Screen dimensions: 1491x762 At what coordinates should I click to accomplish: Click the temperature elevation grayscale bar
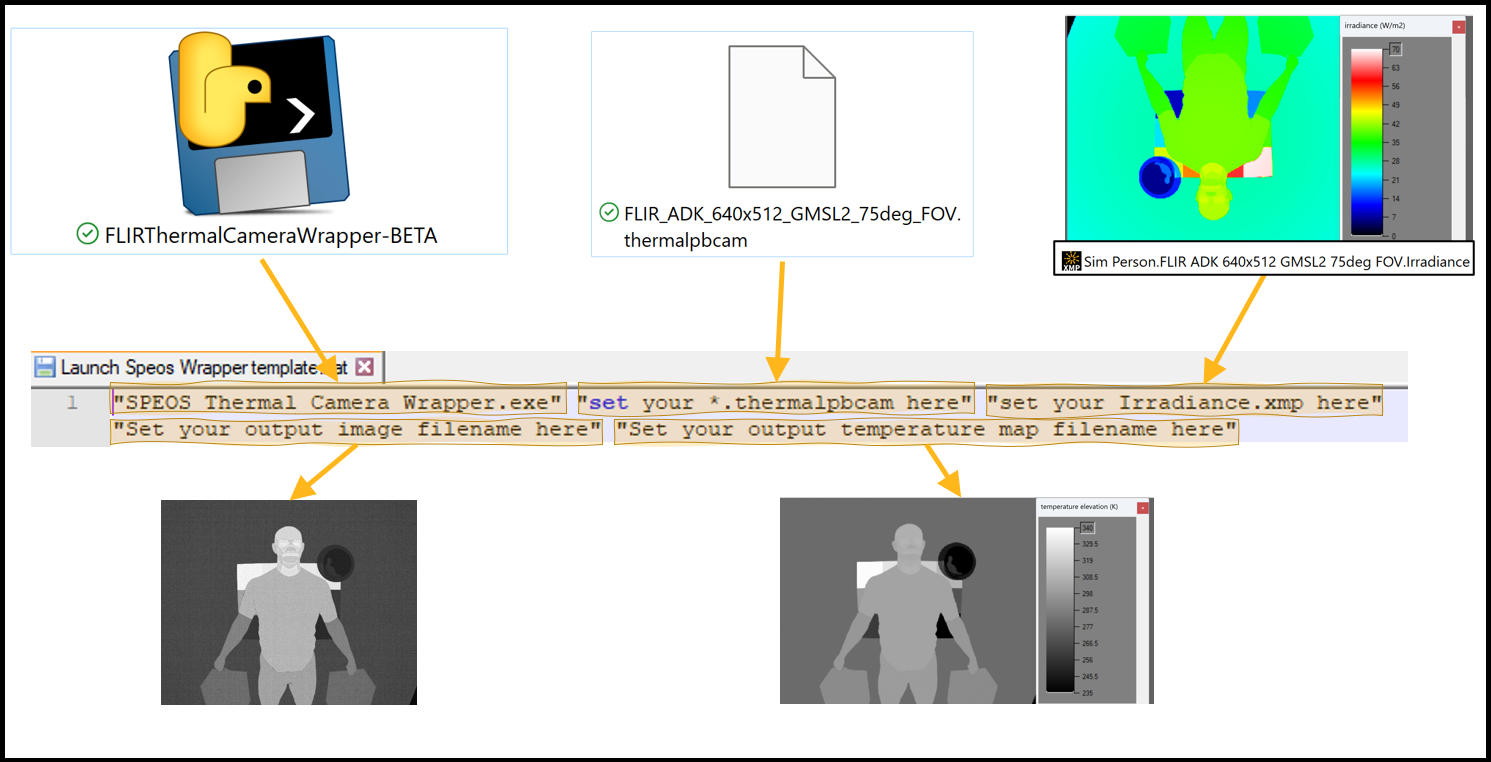tap(1059, 609)
